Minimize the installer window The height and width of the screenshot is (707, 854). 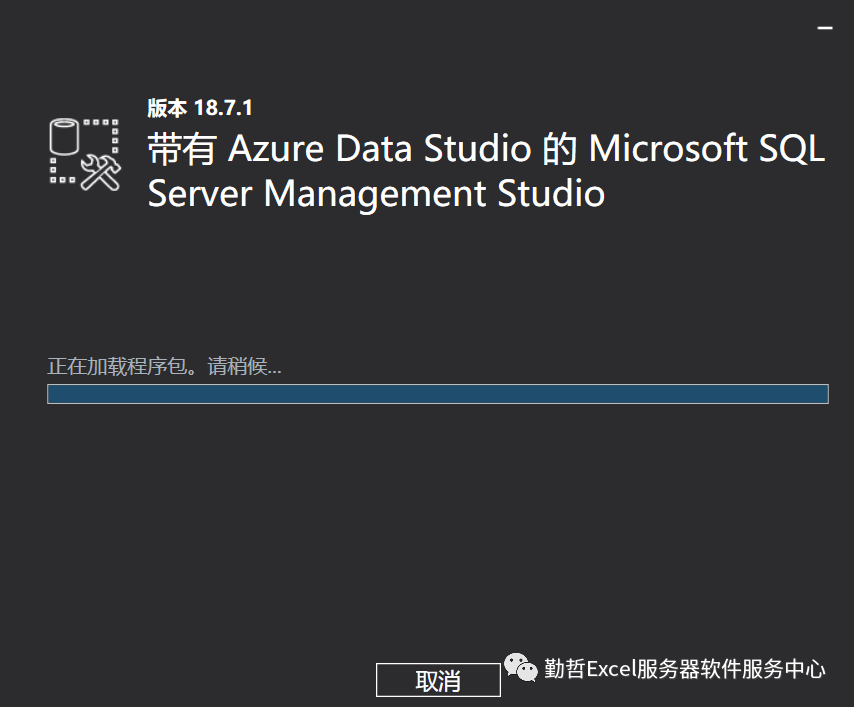[825, 29]
